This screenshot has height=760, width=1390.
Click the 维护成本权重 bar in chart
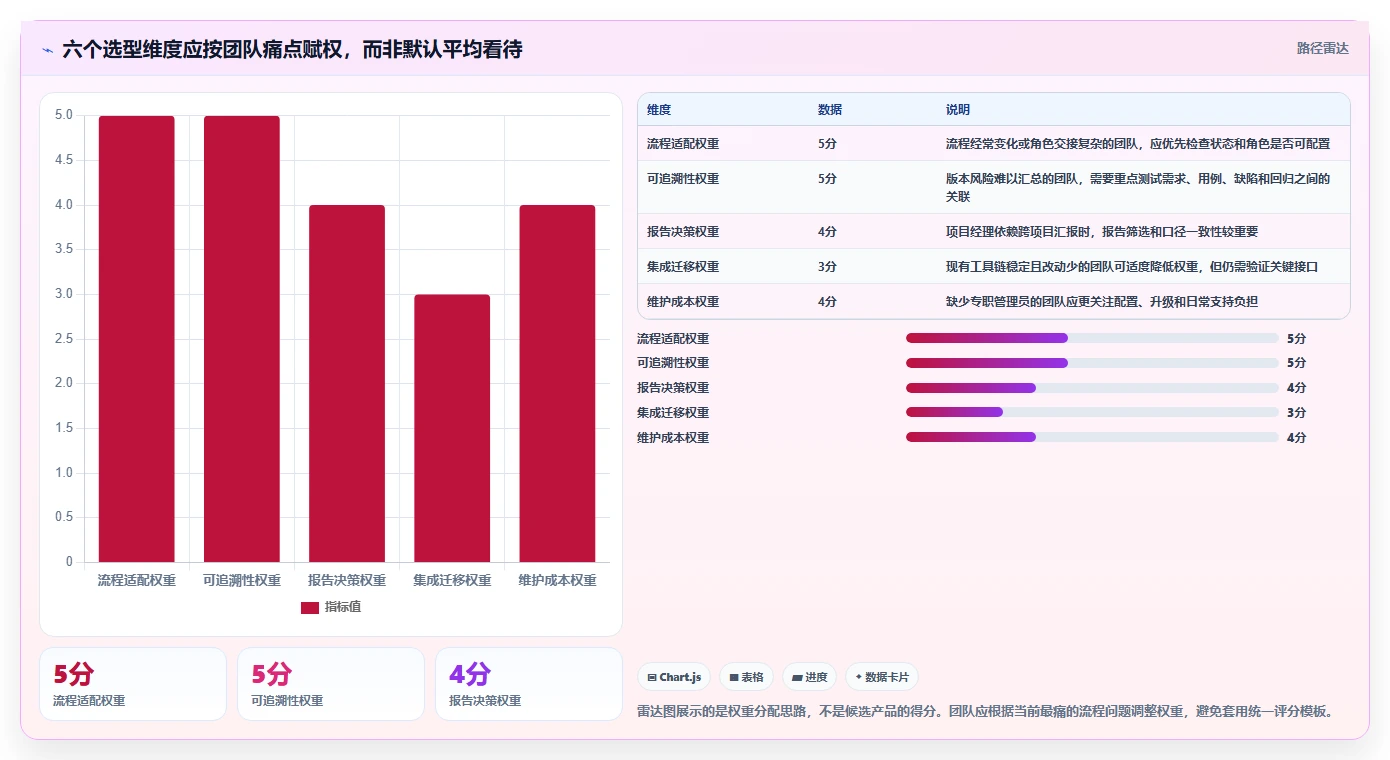point(557,383)
